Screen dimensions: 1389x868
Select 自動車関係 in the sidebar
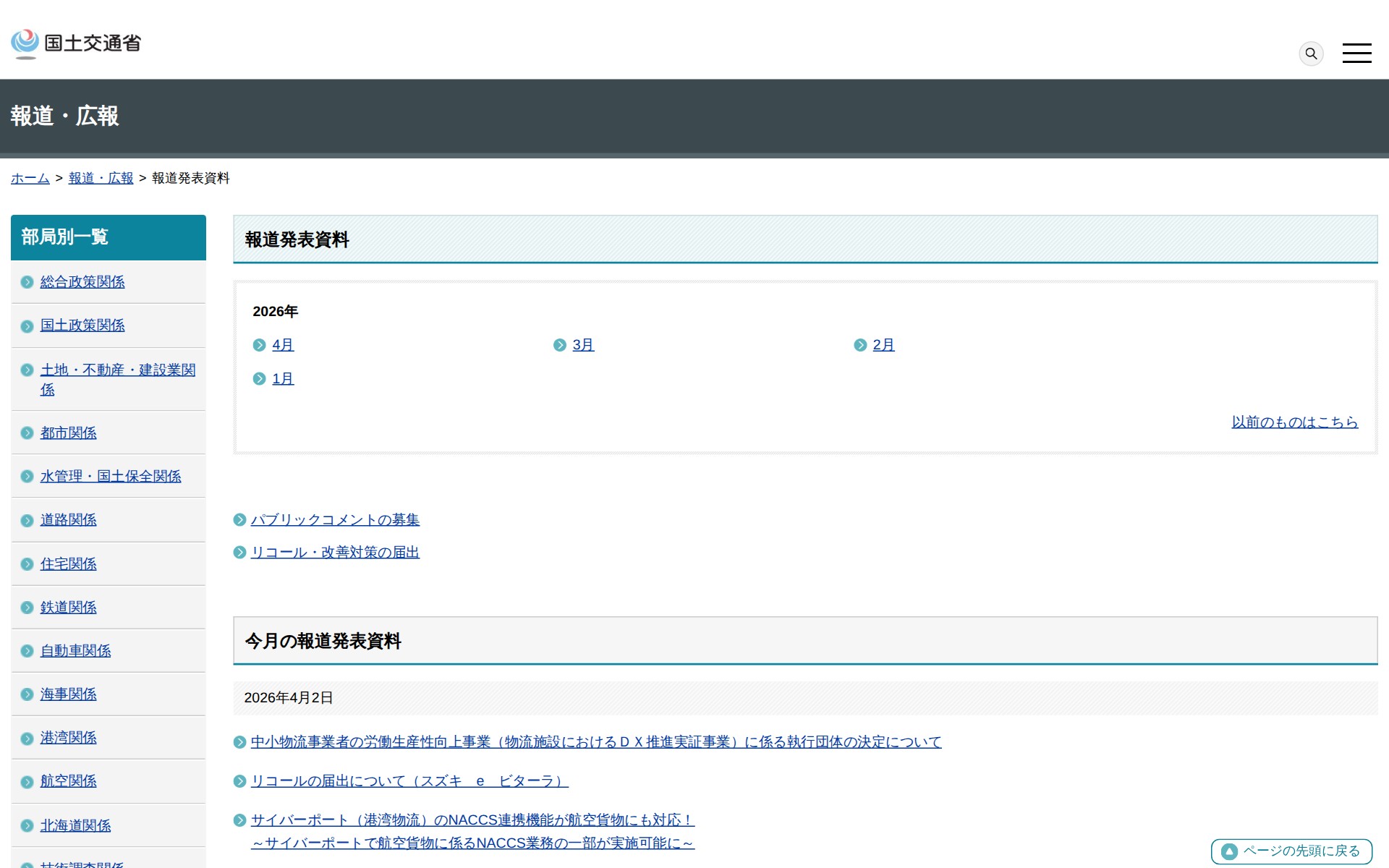click(x=75, y=651)
